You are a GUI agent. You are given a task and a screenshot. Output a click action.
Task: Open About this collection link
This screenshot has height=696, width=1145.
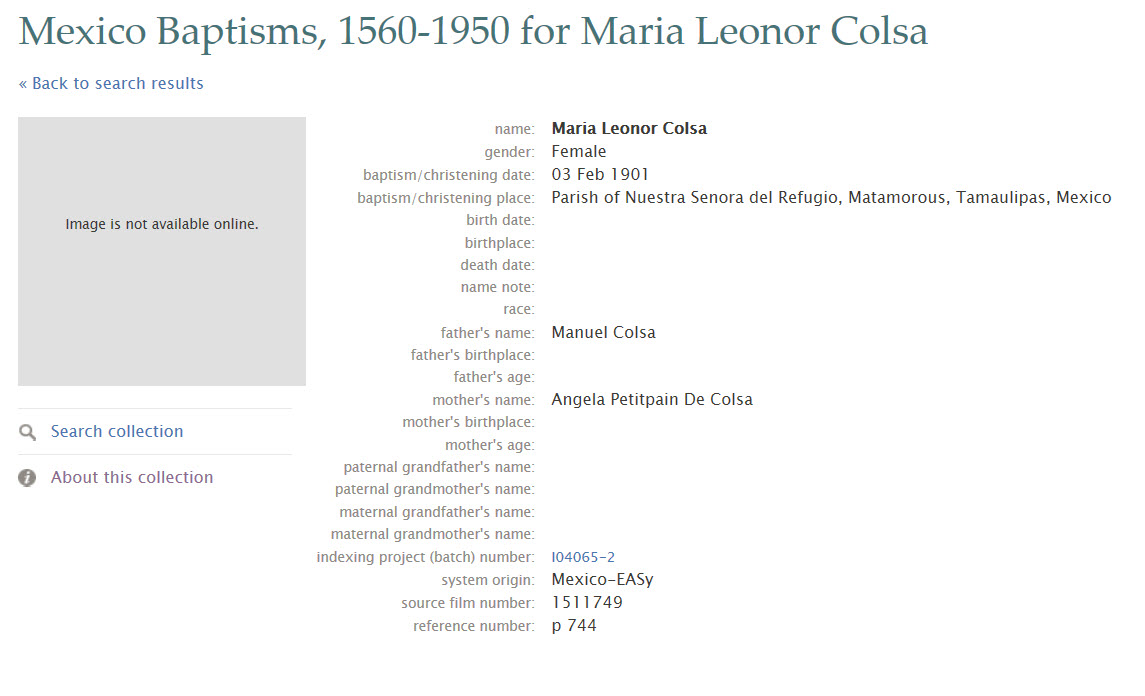(x=132, y=478)
